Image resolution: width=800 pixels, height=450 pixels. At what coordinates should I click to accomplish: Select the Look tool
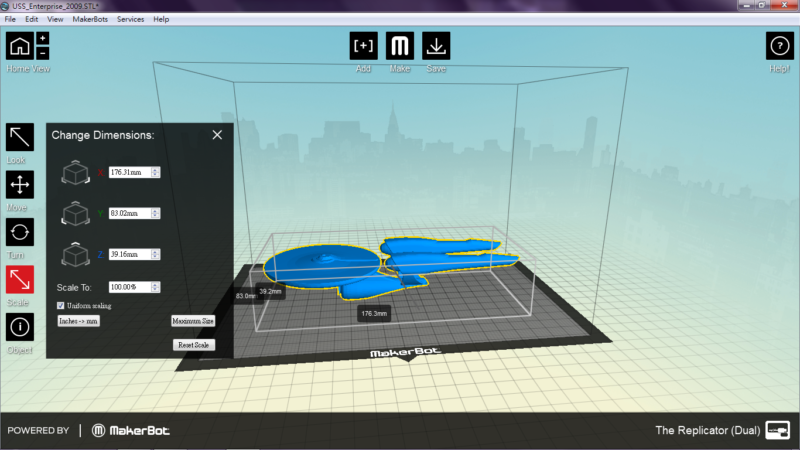(20, 137)
